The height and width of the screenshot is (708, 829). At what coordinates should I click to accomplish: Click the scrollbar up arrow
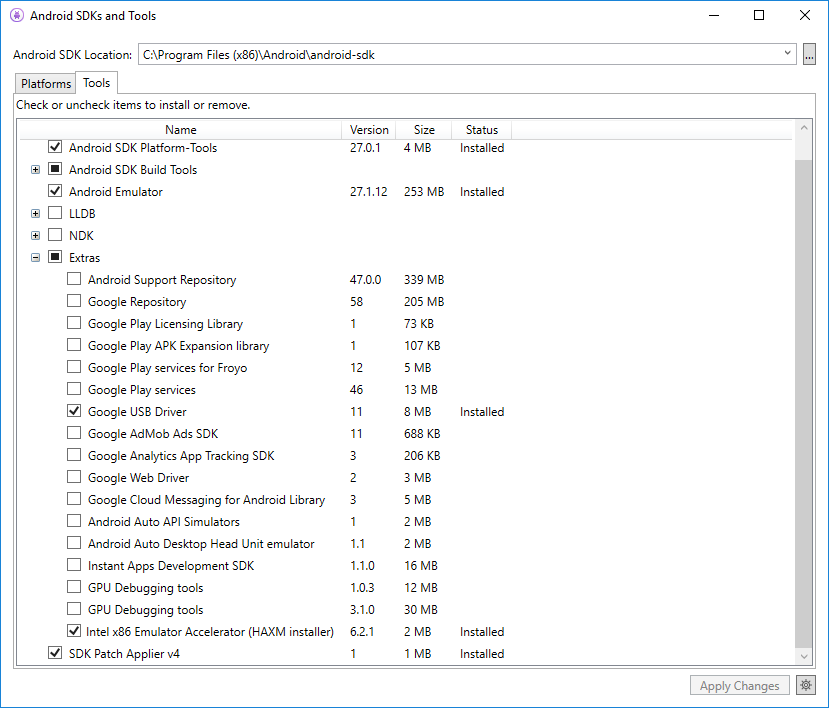point(804,127)
